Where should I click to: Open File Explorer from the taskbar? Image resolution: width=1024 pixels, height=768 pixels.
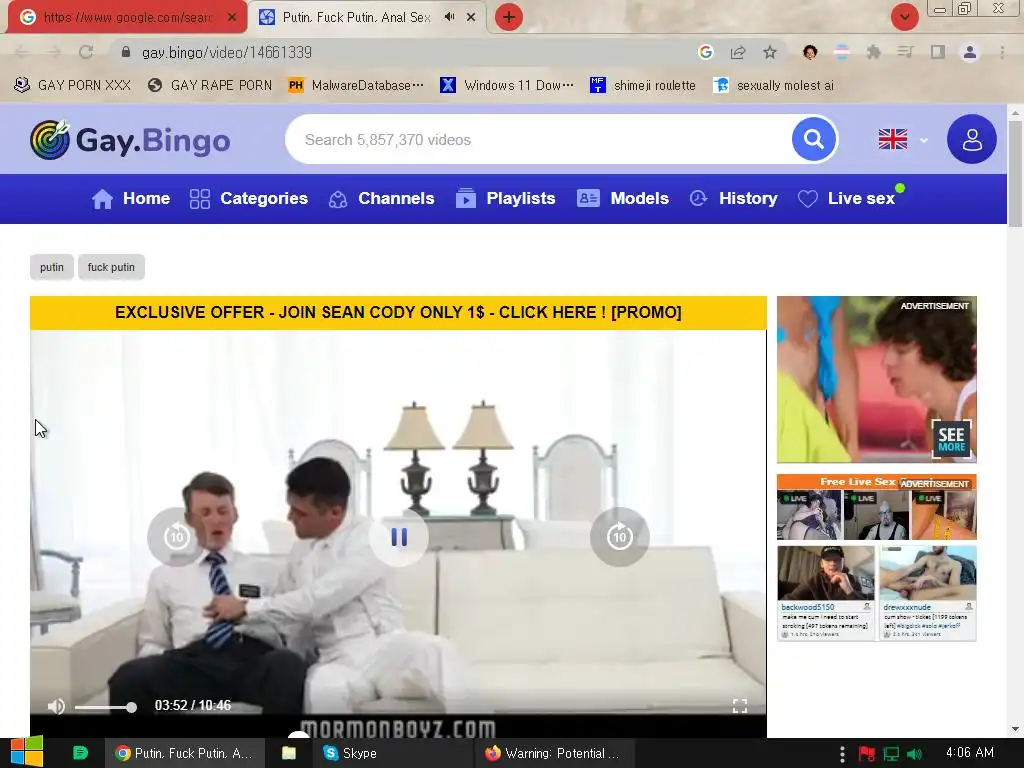[x=289, y=754]
